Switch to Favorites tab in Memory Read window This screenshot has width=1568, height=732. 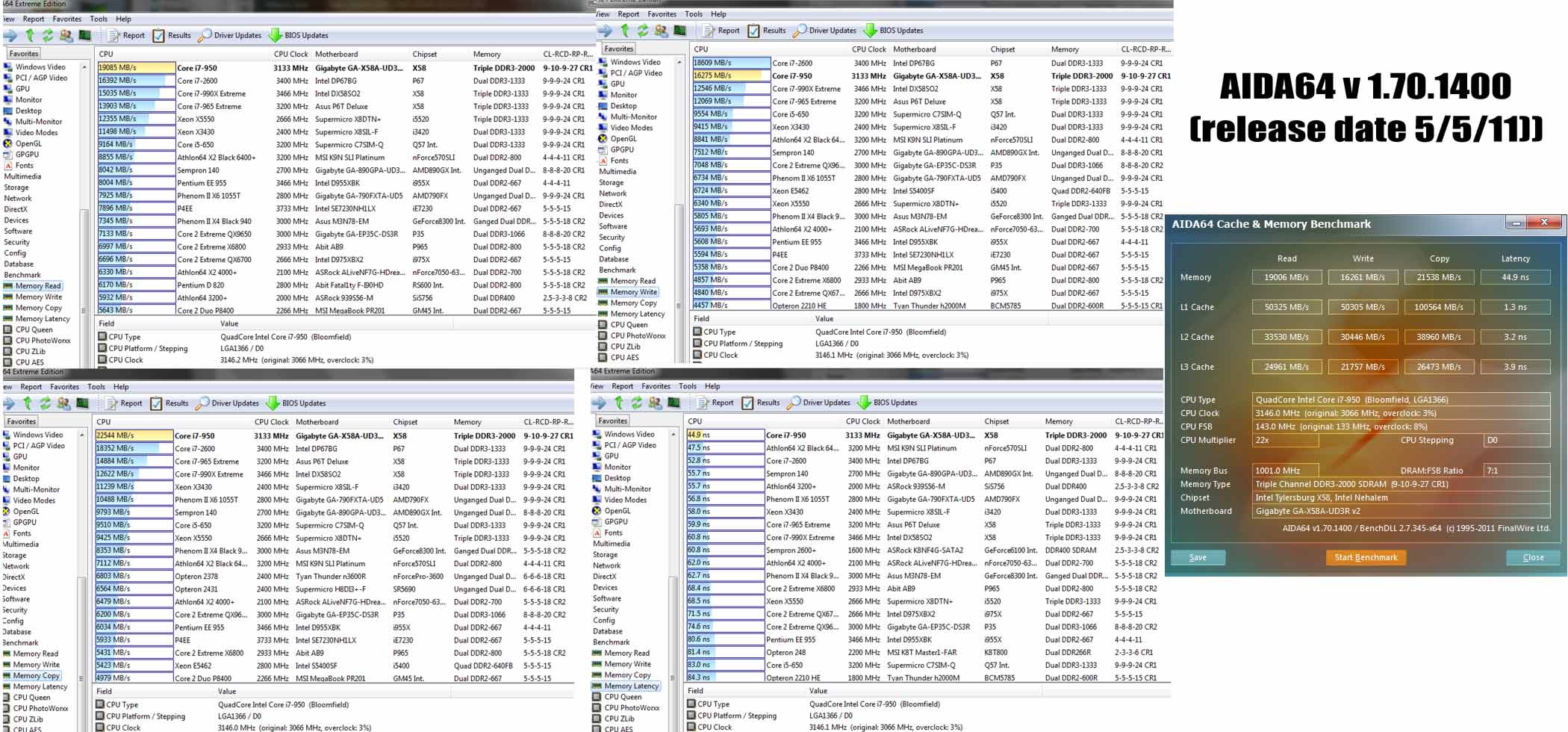[x=24, y=54]
